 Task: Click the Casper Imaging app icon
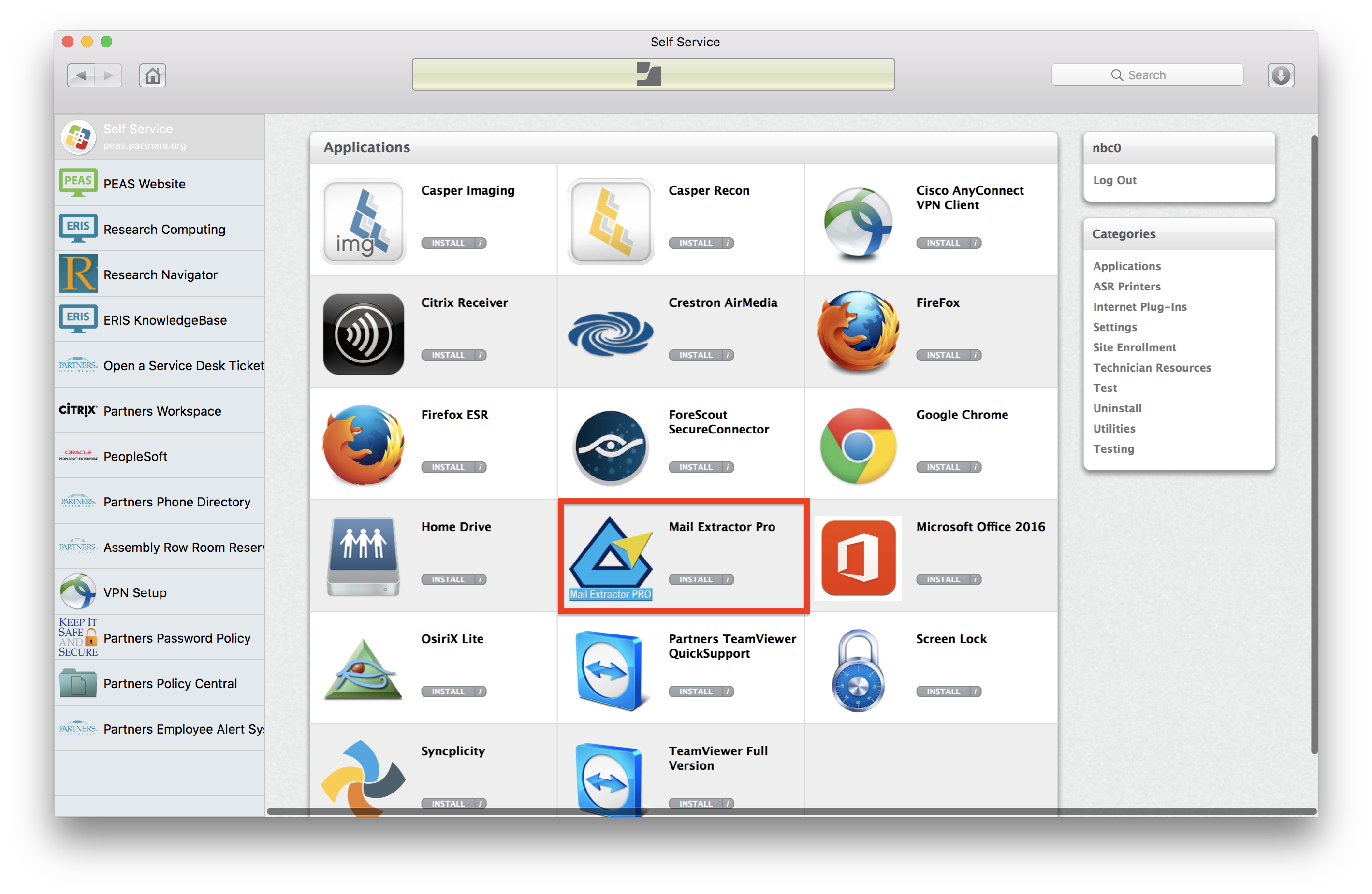pyautogui.click(x=363, y=222)
